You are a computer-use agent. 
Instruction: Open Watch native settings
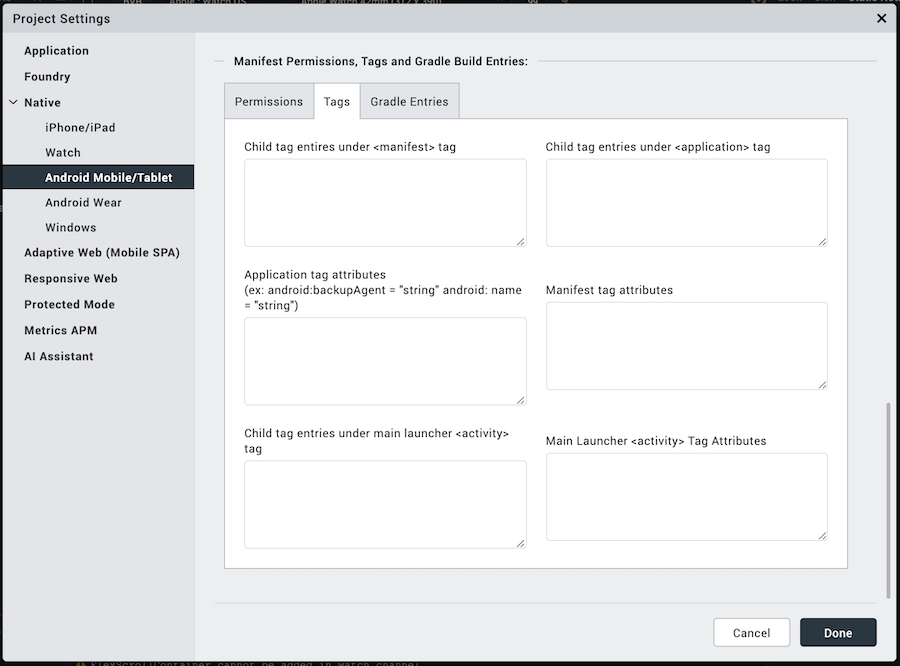pyautogui.click(x=63, y=153)
